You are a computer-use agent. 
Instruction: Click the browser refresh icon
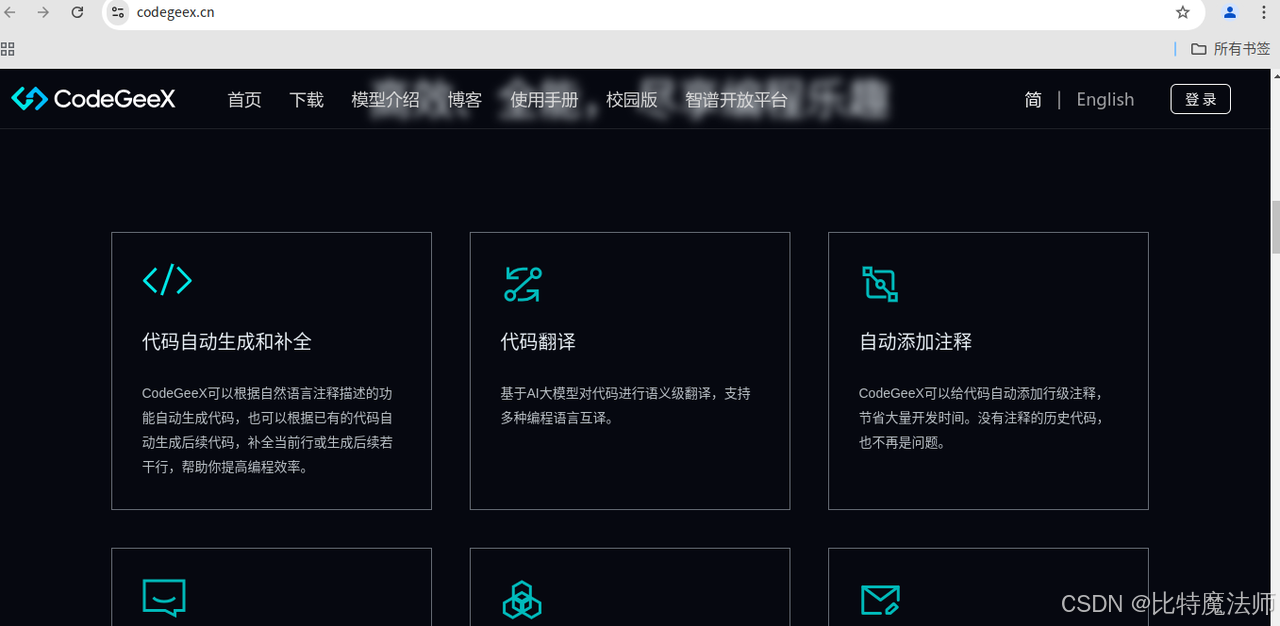[77, 14]
